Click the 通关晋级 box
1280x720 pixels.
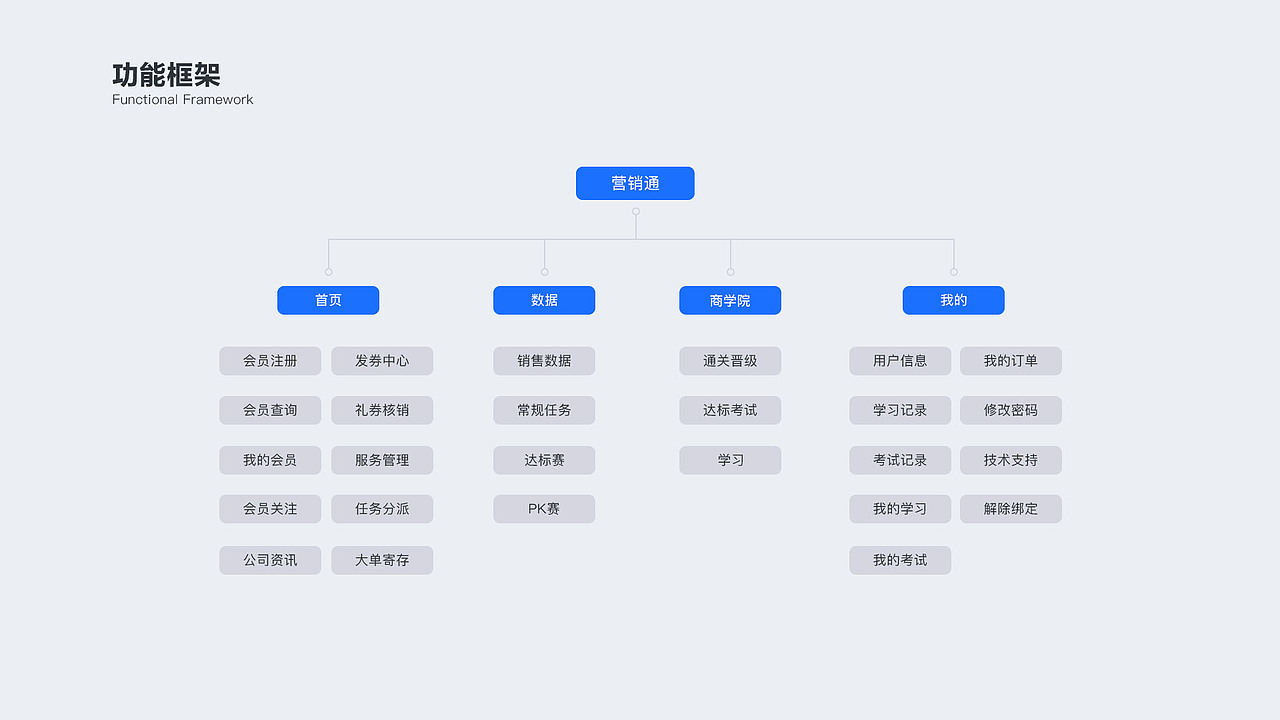[x=730, y=361]
